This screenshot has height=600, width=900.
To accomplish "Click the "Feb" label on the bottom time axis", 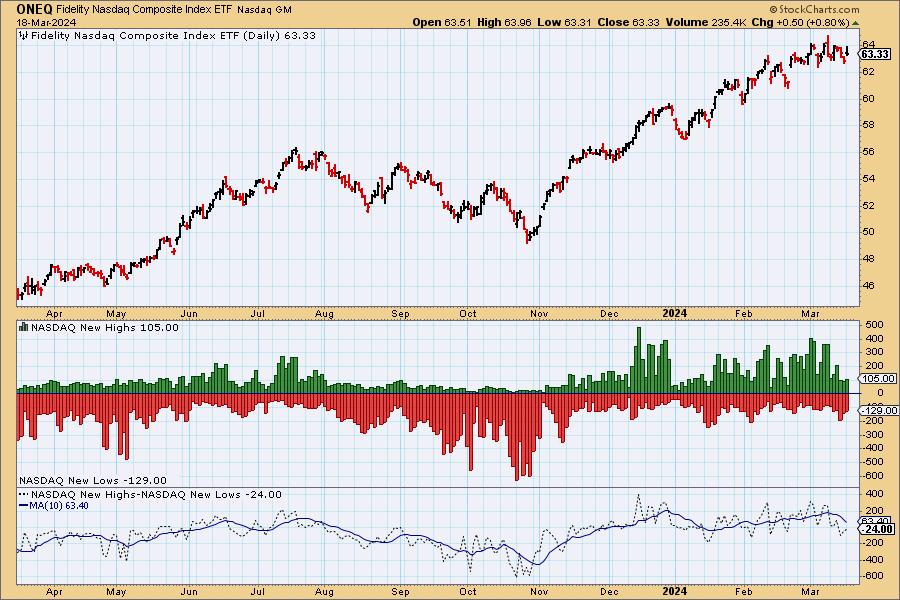I will (744, 591).
